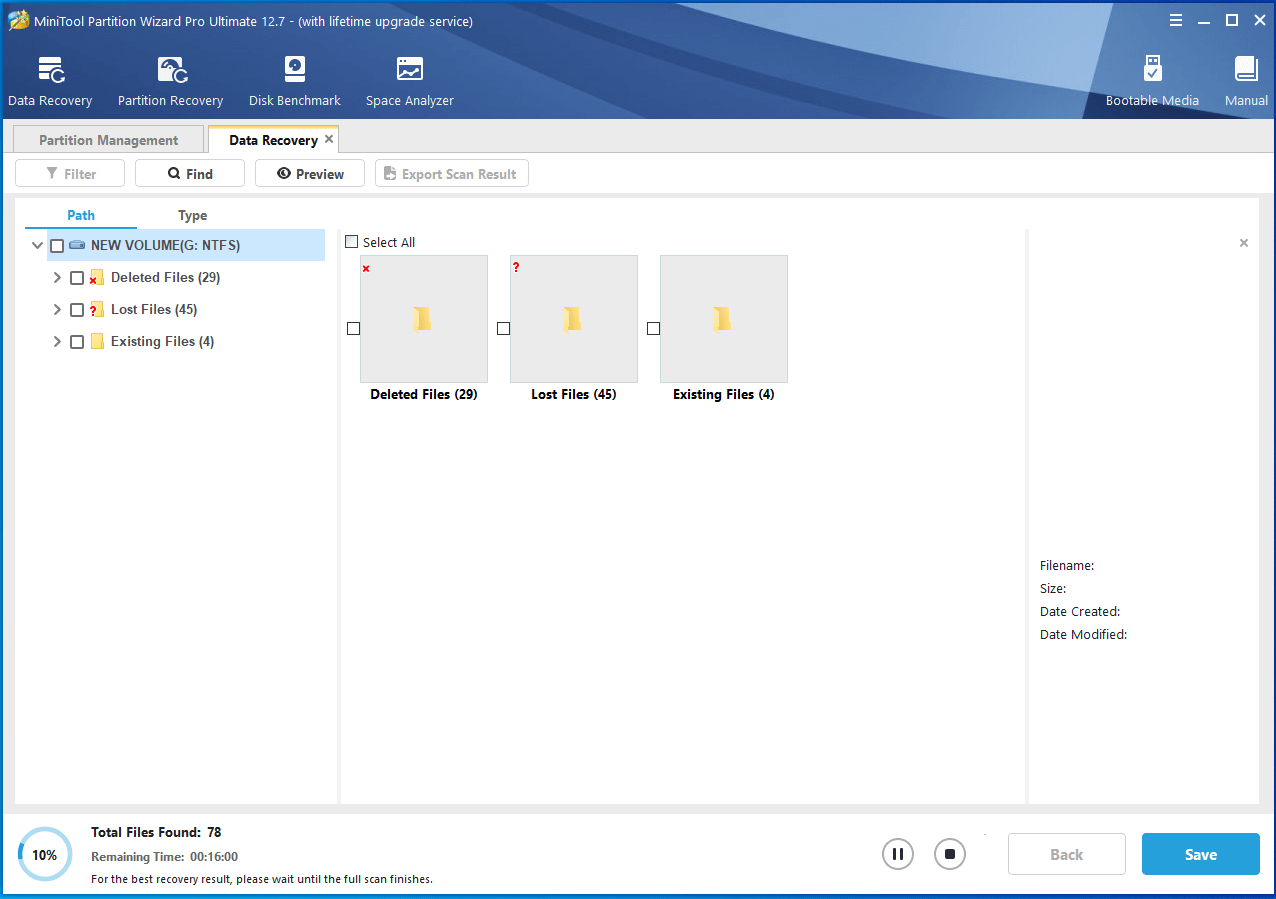Click the 10% scan progress ring
The width and height of the screenshot is (1276, 899).
(x=45, y=855)
